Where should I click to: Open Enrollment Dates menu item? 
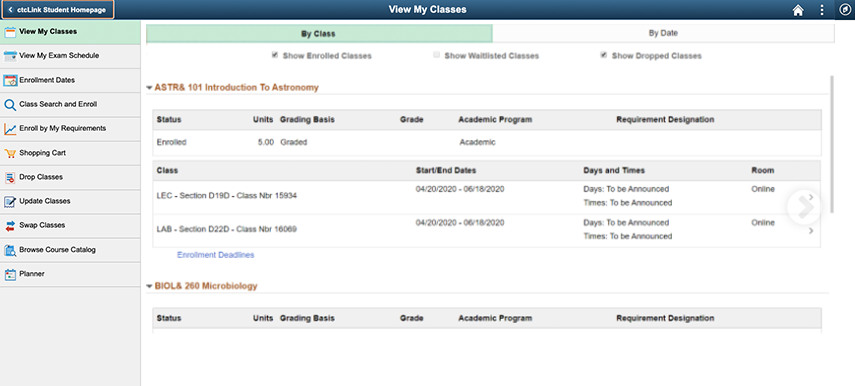[70, 80]
